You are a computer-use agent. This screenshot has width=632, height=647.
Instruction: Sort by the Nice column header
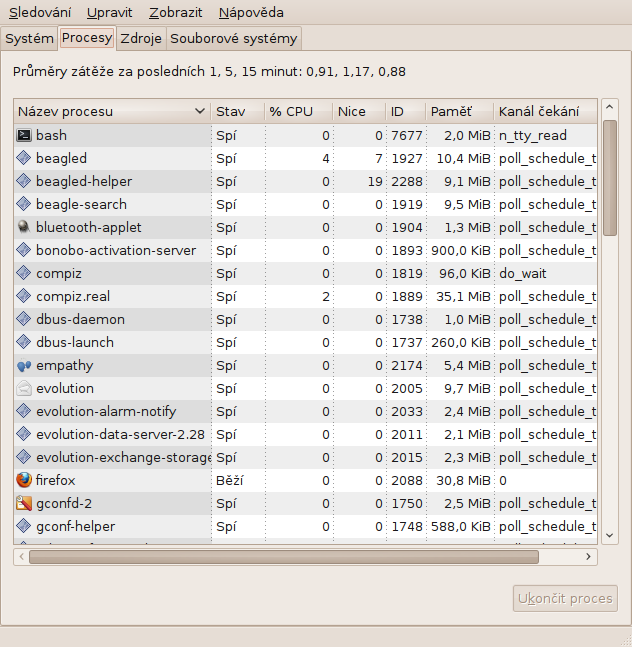click(359, 111)
